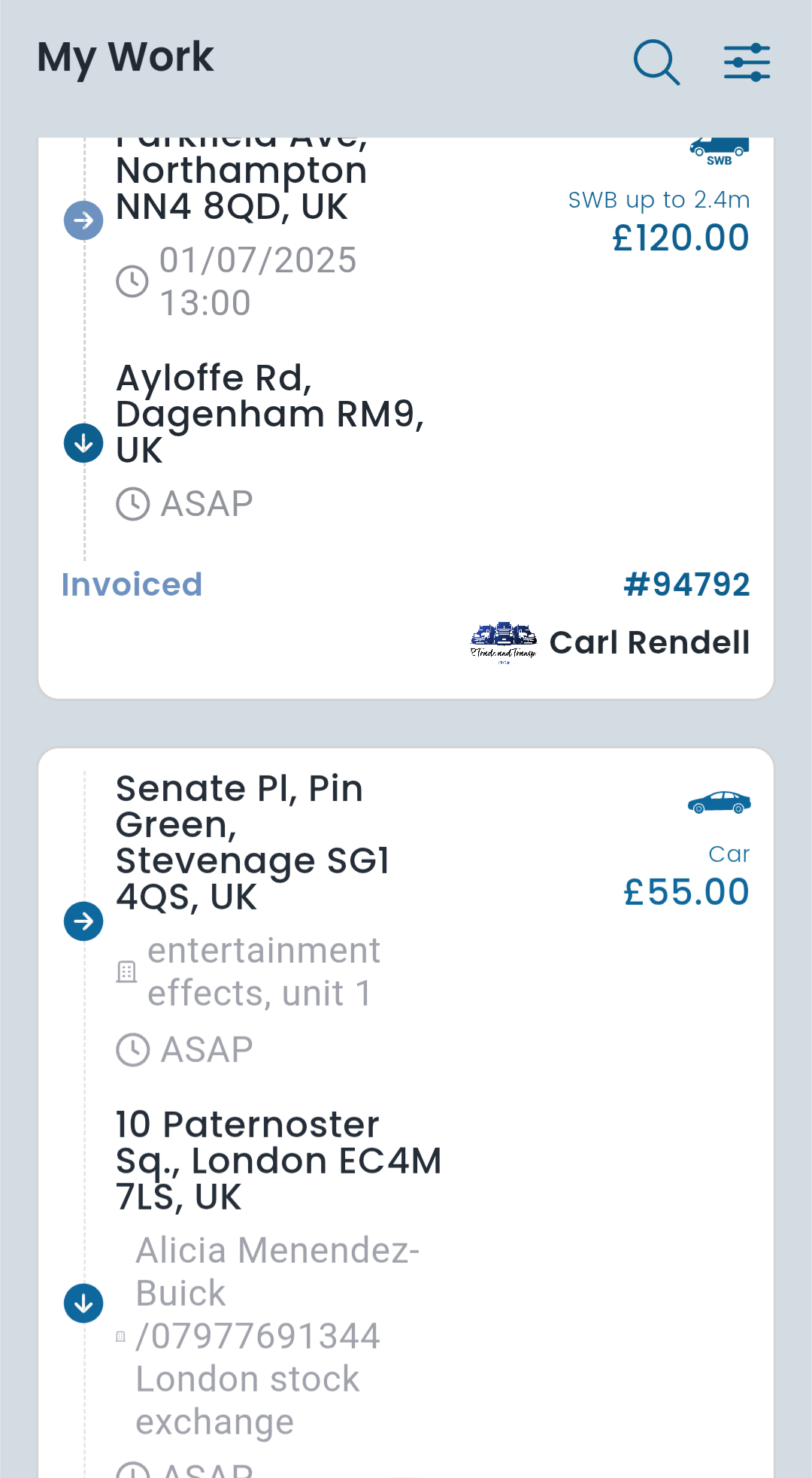Screen dimensions: 812x1478
Task: Tap the £120.00 price
Action: pos(680,238)
